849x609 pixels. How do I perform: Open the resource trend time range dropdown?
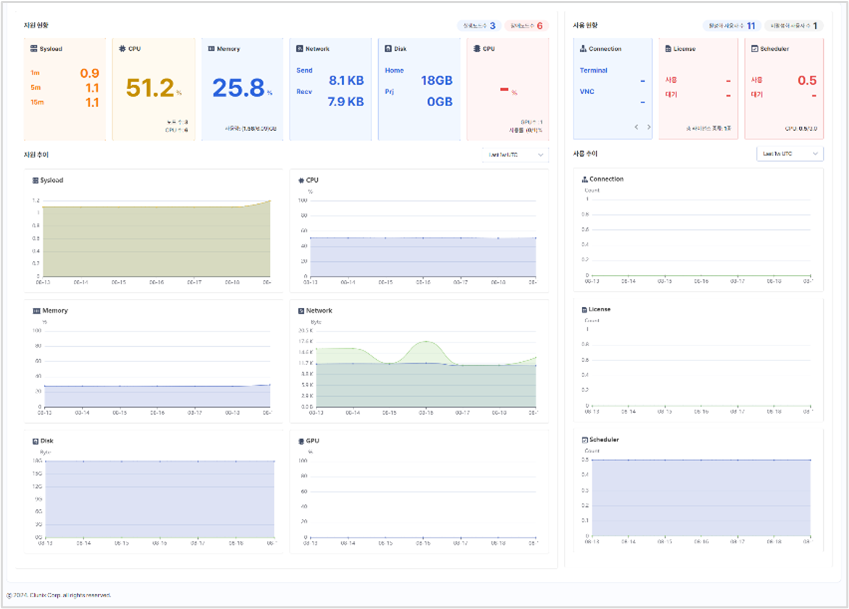coord(514,155)
